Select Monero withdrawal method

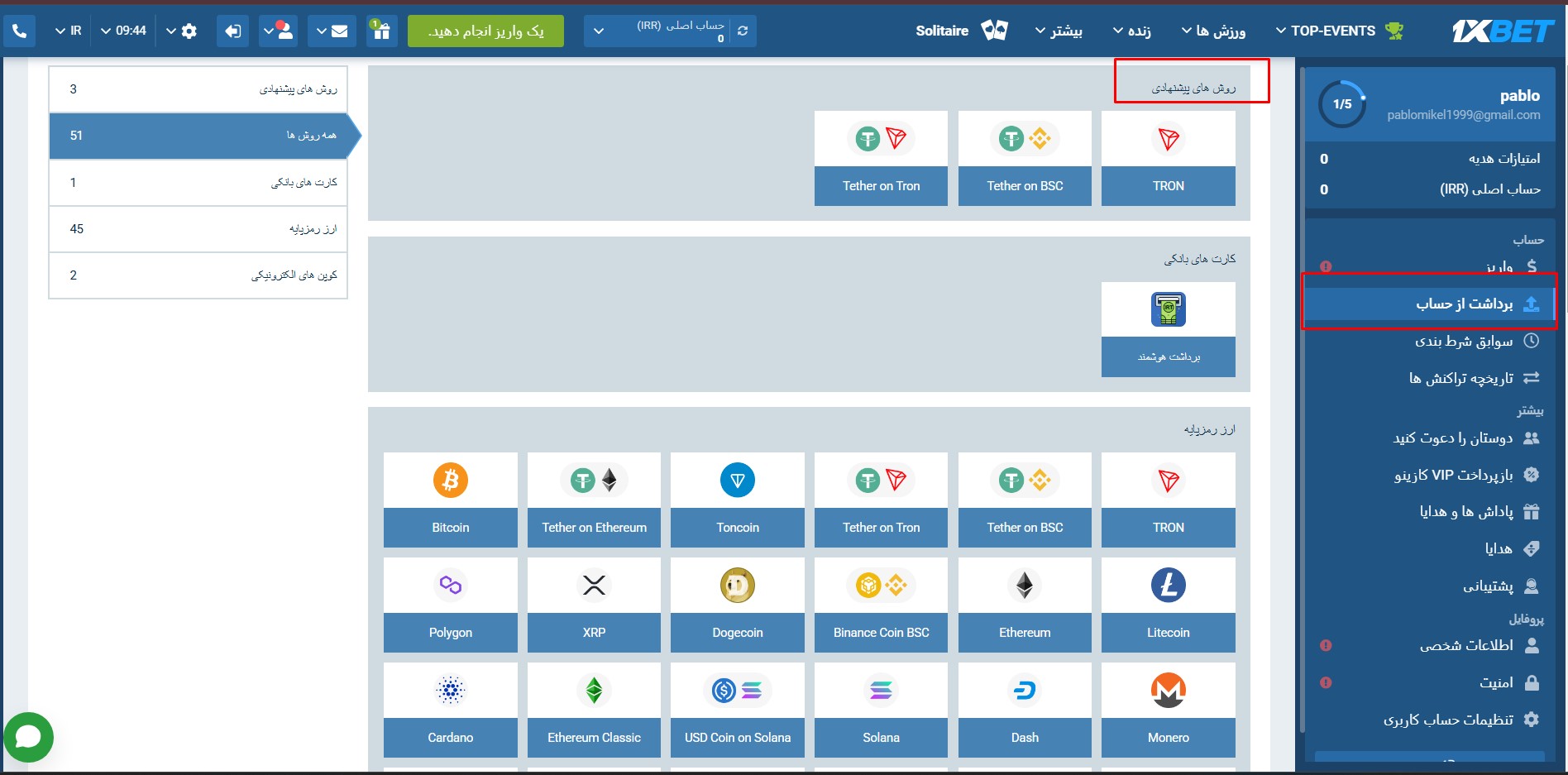(1169, 710)
